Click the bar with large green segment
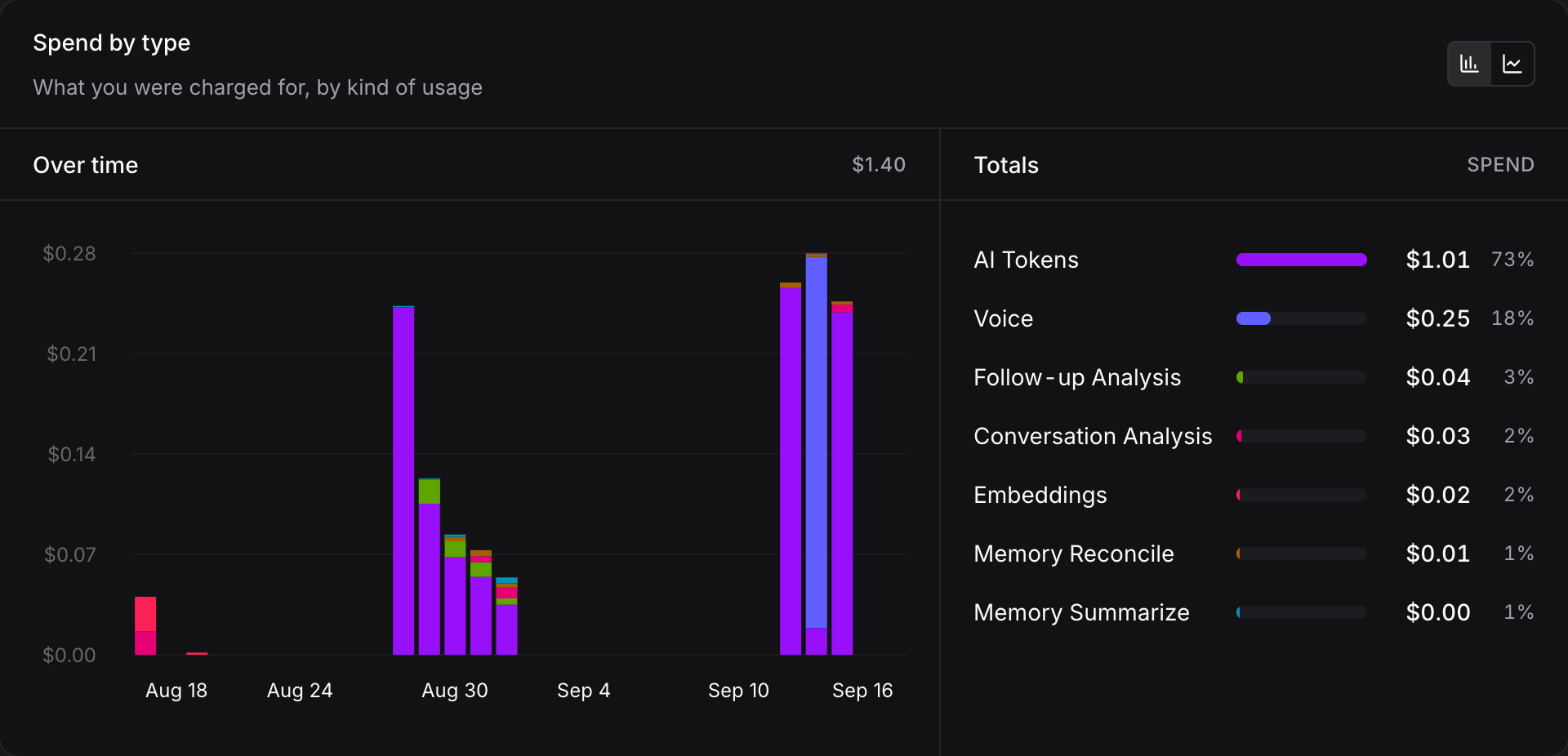Viewport: 1568px width, 756px height. (430, 567)
